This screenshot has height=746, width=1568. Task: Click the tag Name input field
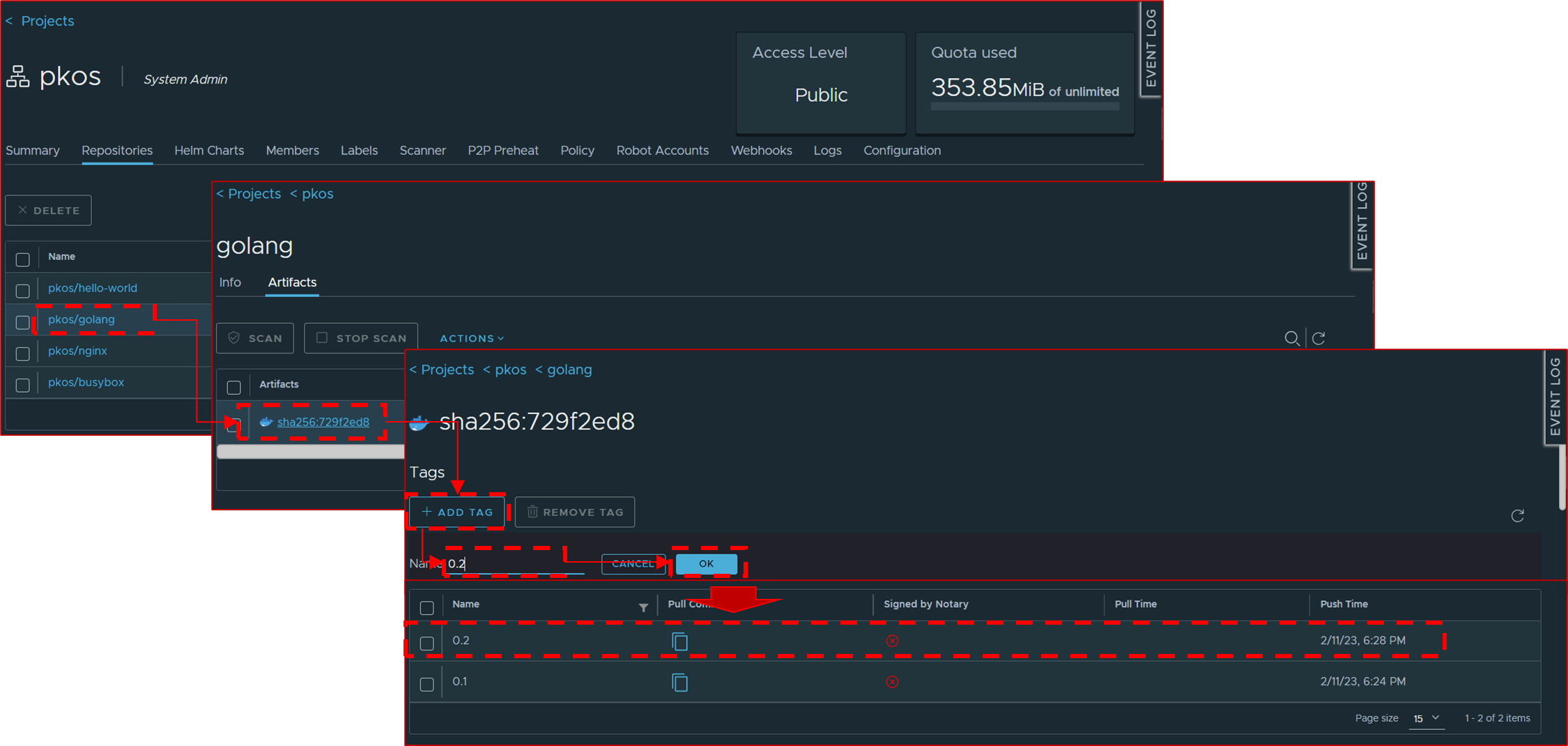click(516, 564)
